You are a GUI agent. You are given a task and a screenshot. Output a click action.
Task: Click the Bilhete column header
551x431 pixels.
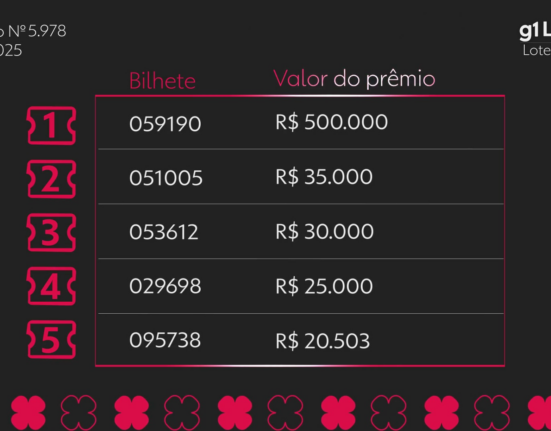[162, 81]
